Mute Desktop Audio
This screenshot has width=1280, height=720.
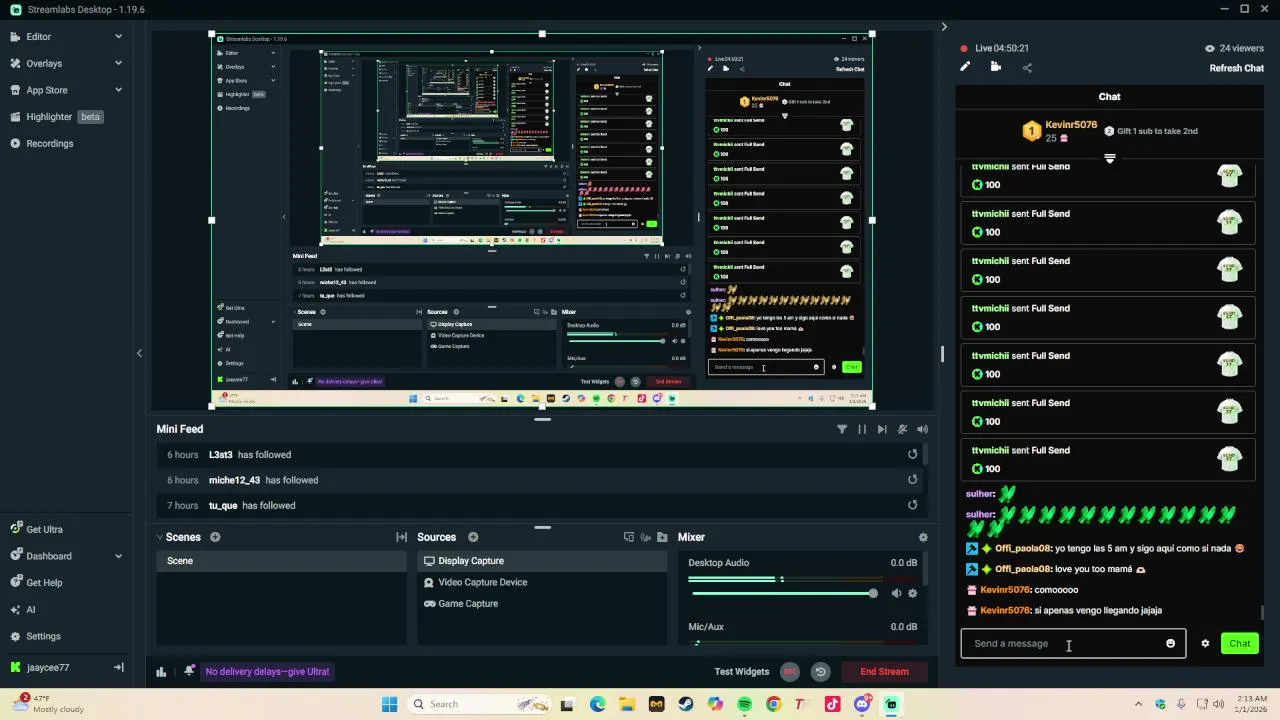point(896,593)
